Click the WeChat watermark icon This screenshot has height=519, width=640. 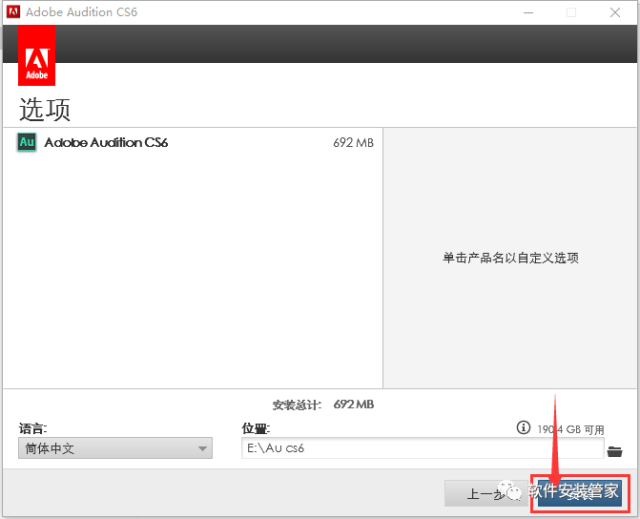(513, 491)
